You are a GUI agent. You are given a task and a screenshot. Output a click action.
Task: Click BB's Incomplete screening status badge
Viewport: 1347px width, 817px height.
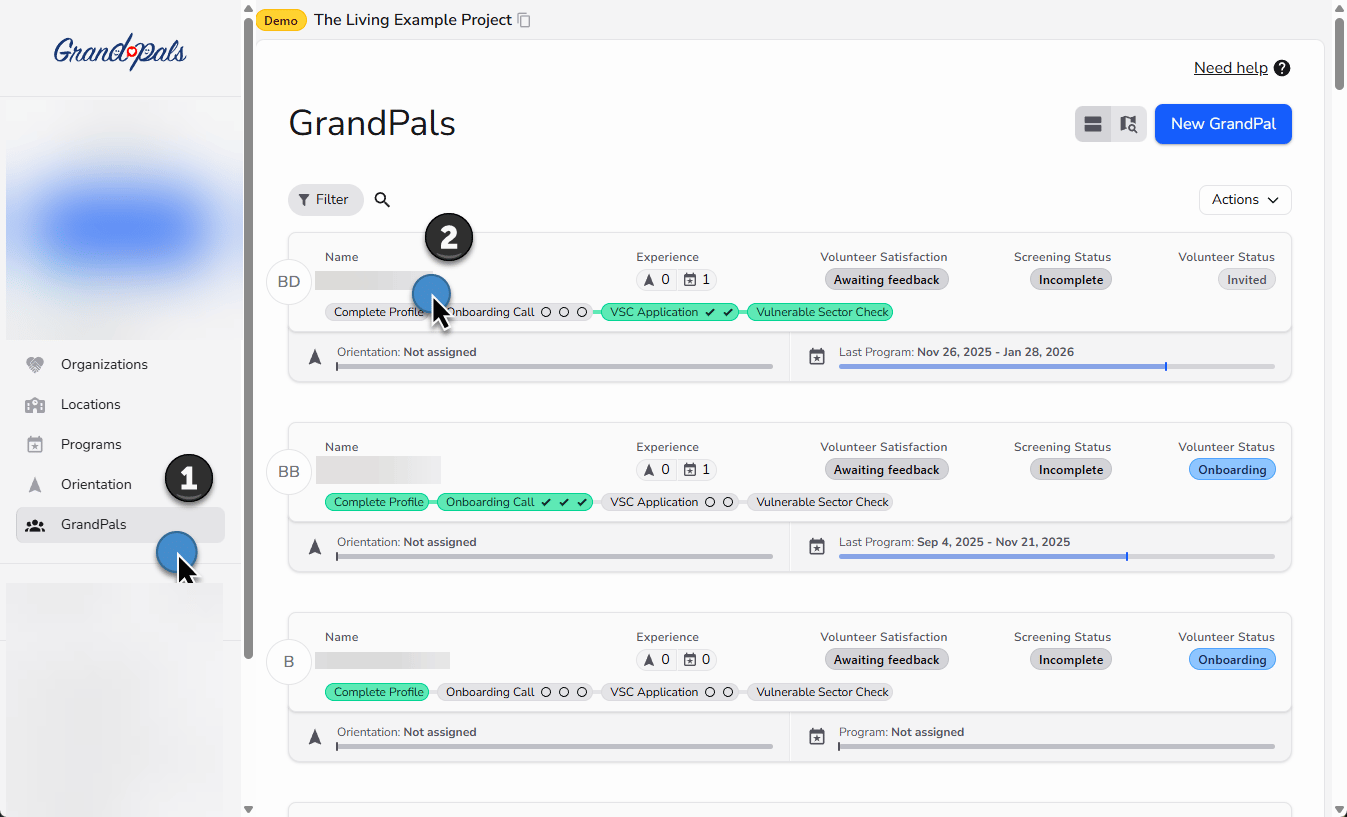pos(1071,470)
